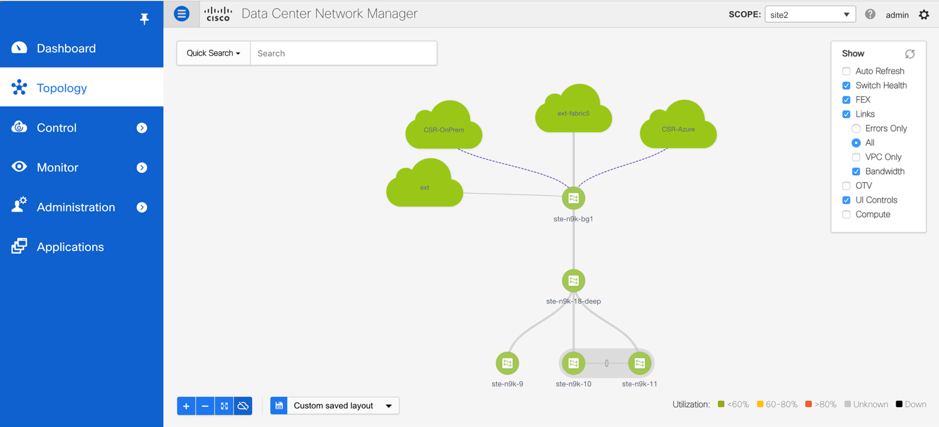
Task: Select the Errors Only radio button
Action: [856, 129]
